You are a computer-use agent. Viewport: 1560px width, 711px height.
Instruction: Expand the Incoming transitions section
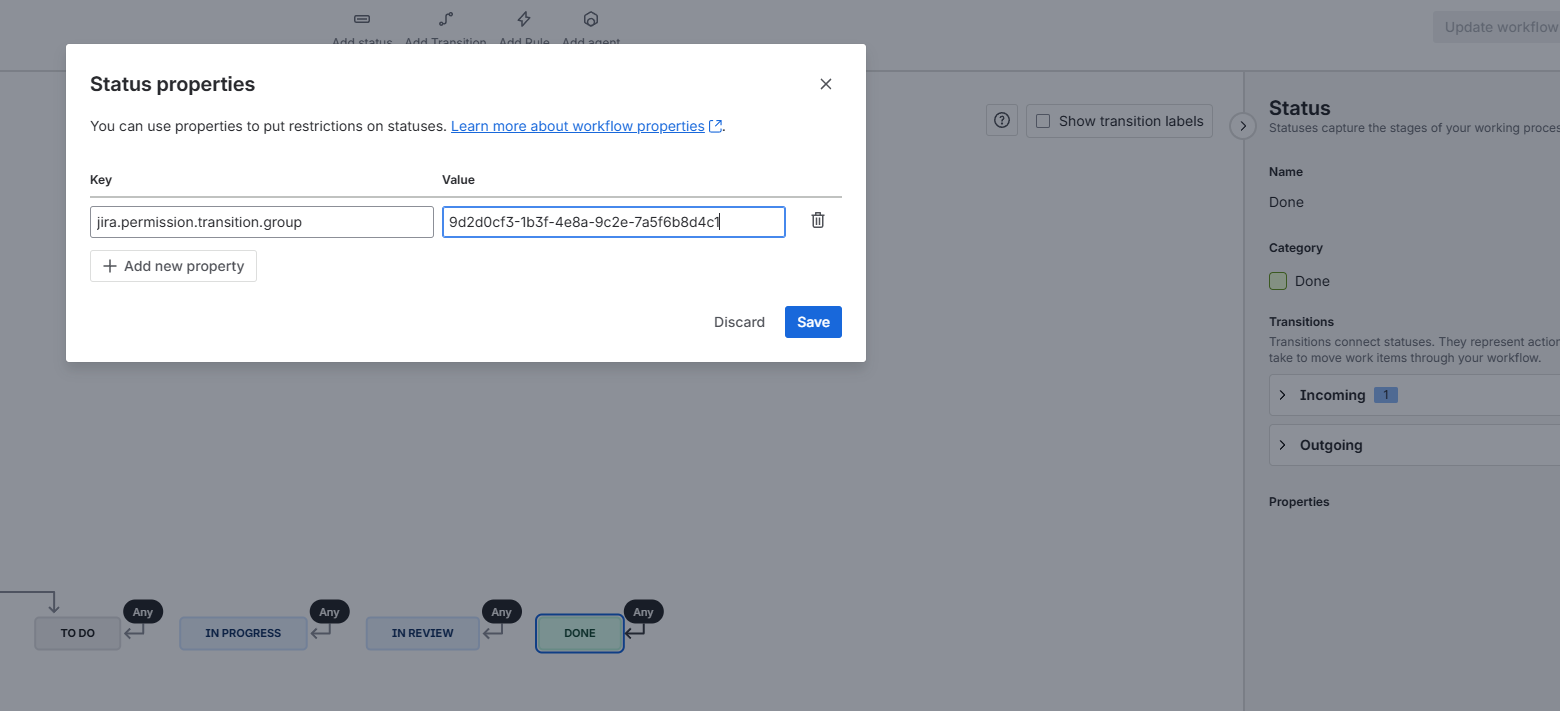click(1414, 395)
